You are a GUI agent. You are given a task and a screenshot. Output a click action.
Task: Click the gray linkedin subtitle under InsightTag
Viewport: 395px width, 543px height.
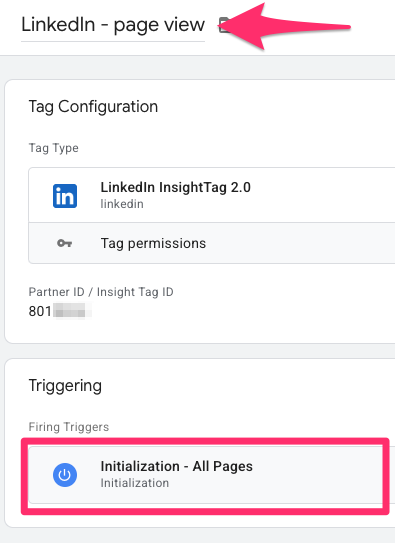(x=122, y=204)
